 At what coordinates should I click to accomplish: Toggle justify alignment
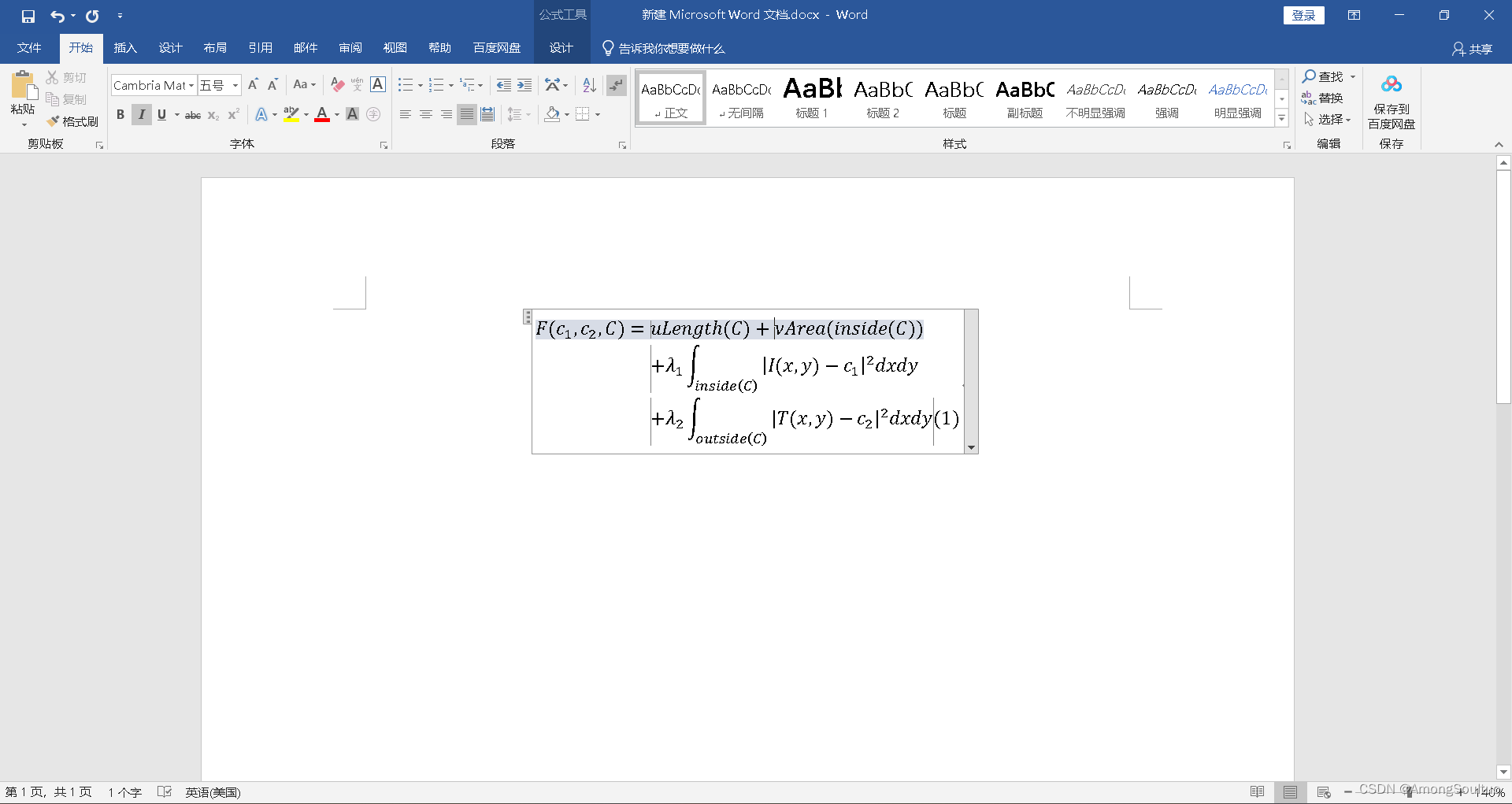click(467, 114)
